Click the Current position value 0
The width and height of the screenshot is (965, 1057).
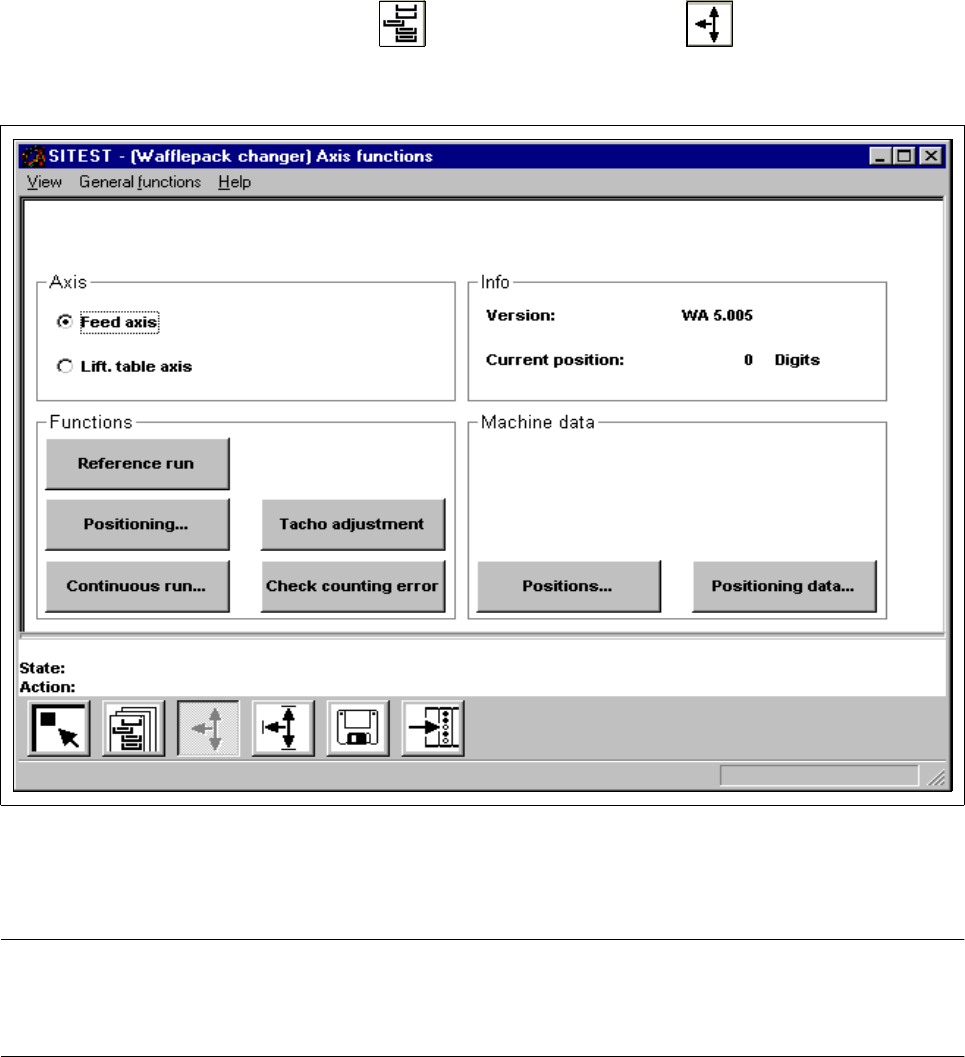(x=748, y=360)
